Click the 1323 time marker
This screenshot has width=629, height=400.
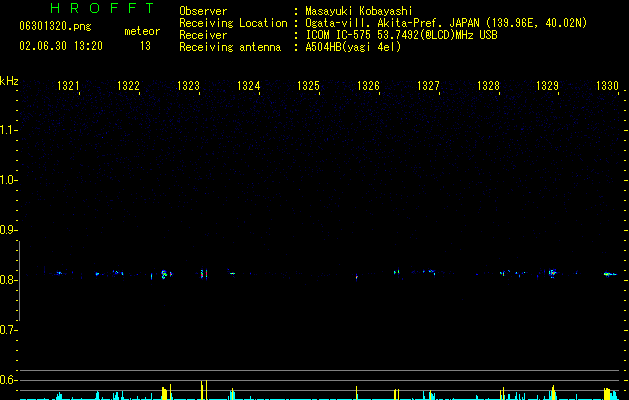tap(188, 86)
